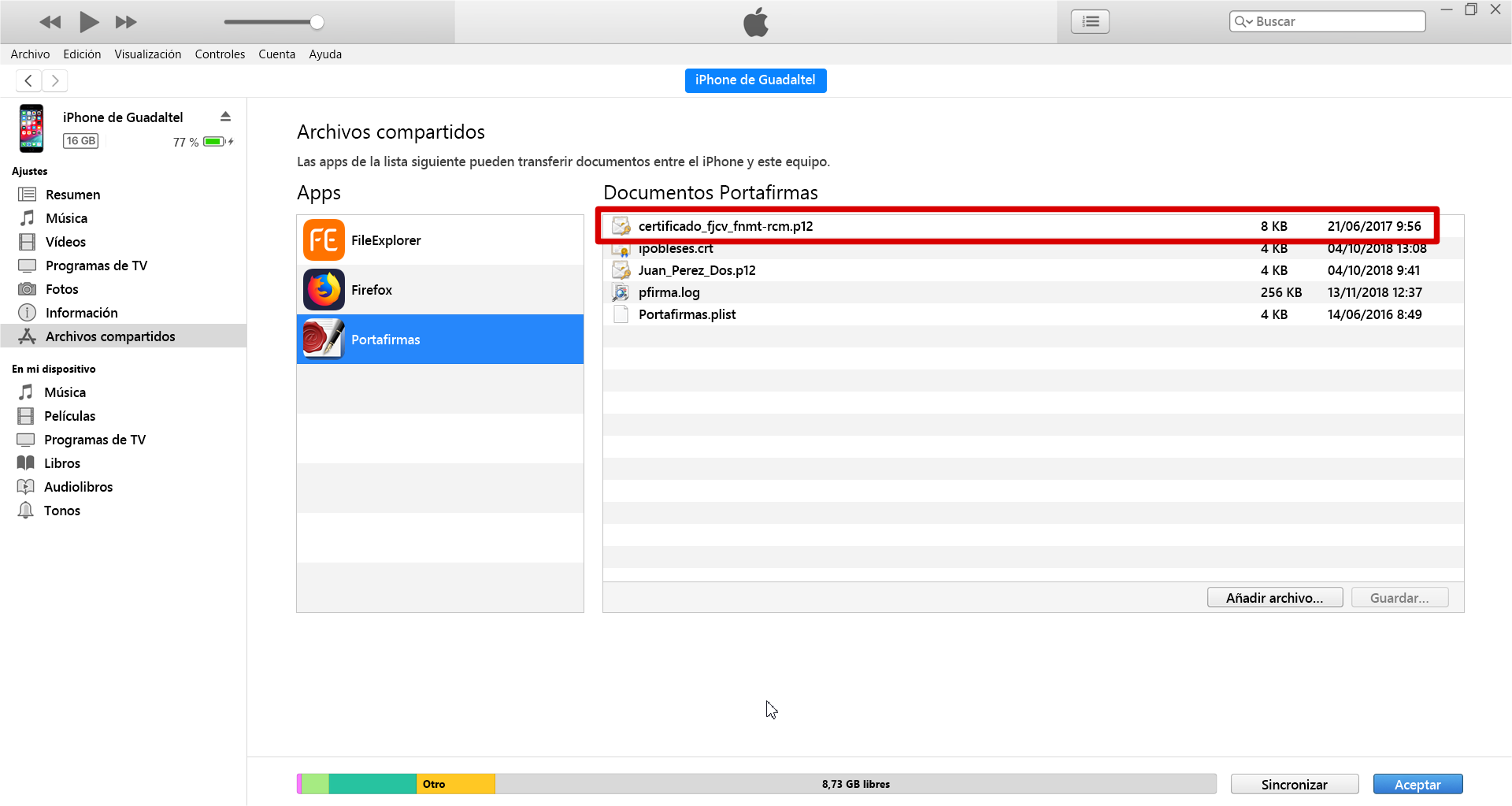The width and height of the screenshot is (1512, 806).
Task: Click the Tonos bell icon
Action: 26,511
